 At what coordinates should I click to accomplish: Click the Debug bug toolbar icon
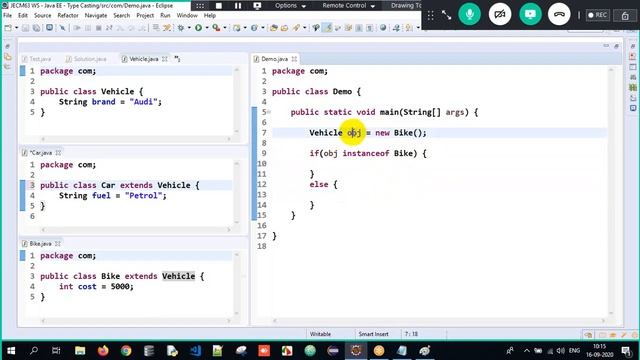[x=181, y=28]
